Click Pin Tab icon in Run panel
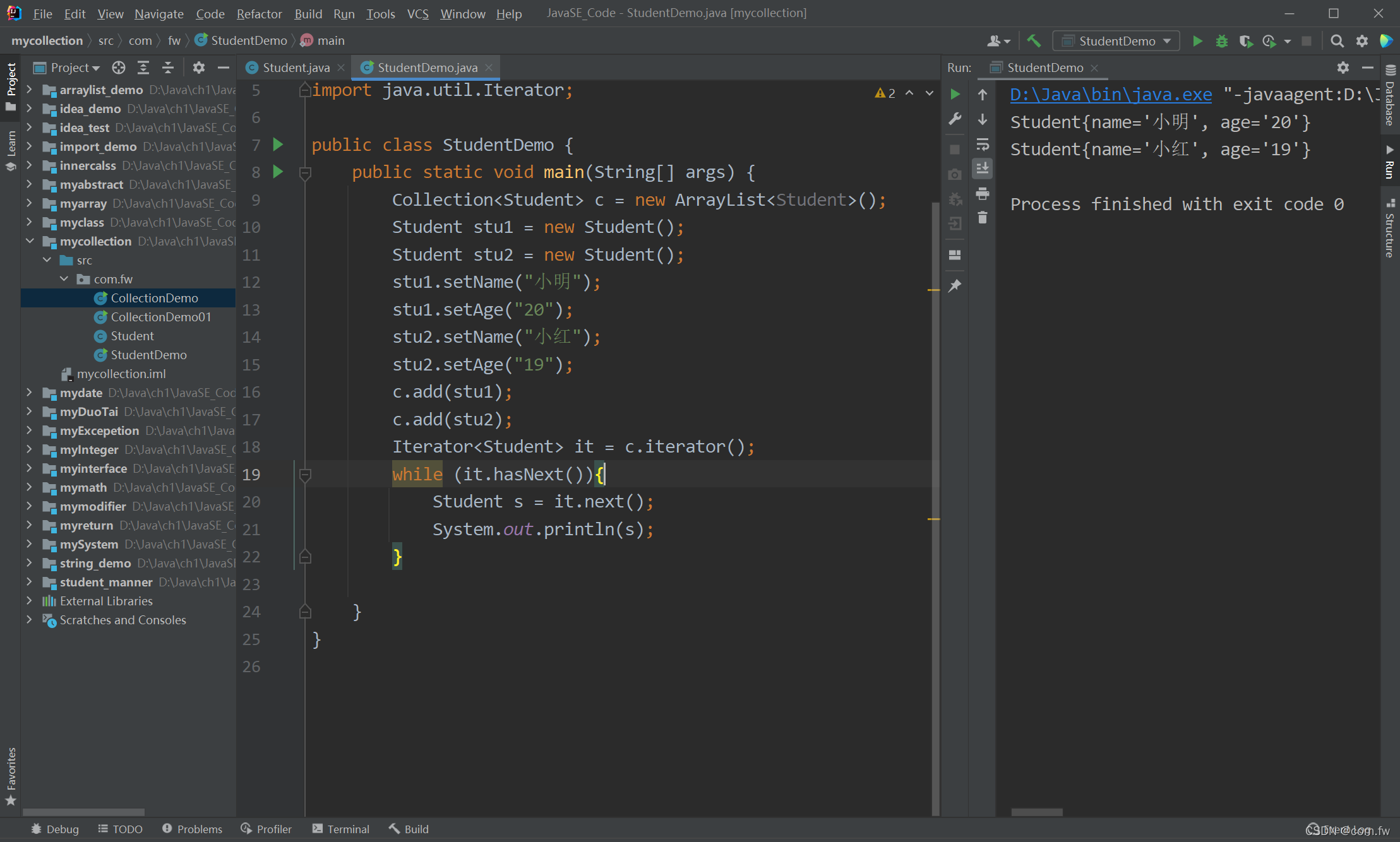The width and height of the screenshot is (1400, 842). click(955, 286)
